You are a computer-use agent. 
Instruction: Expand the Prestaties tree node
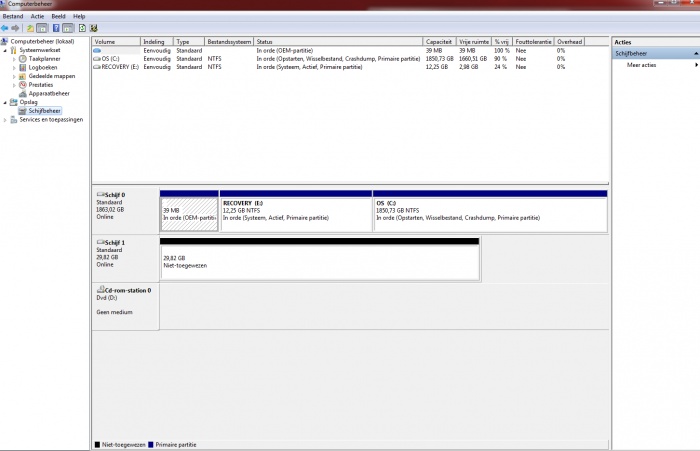(x=14, y=85)
